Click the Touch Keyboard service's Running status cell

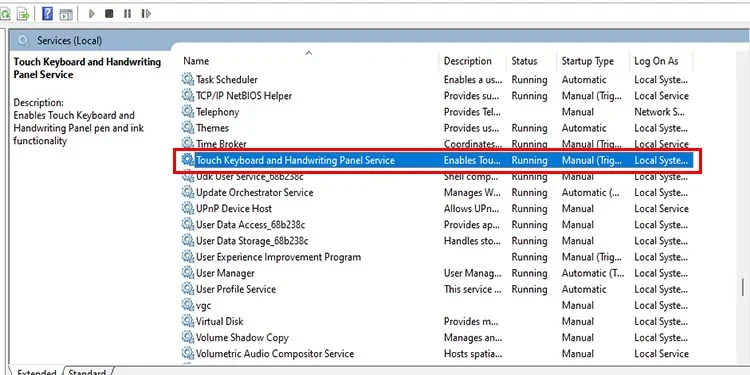point(529,160)
